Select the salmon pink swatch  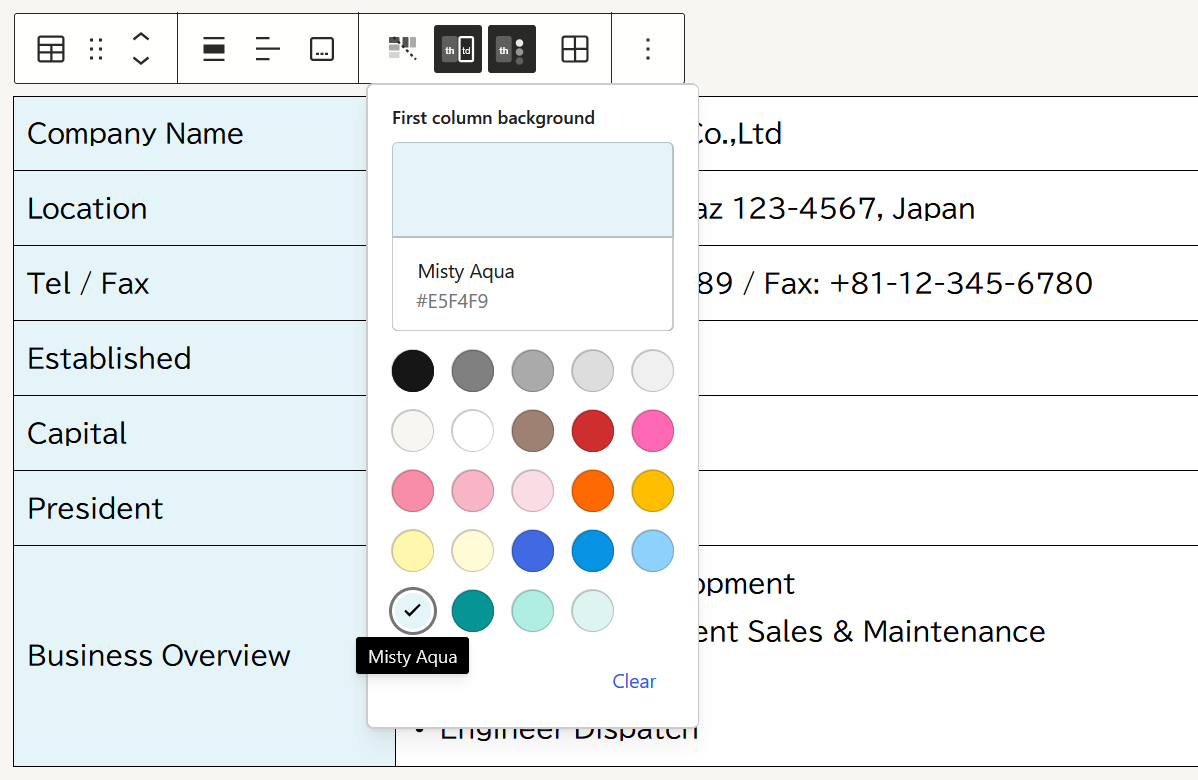413,491
